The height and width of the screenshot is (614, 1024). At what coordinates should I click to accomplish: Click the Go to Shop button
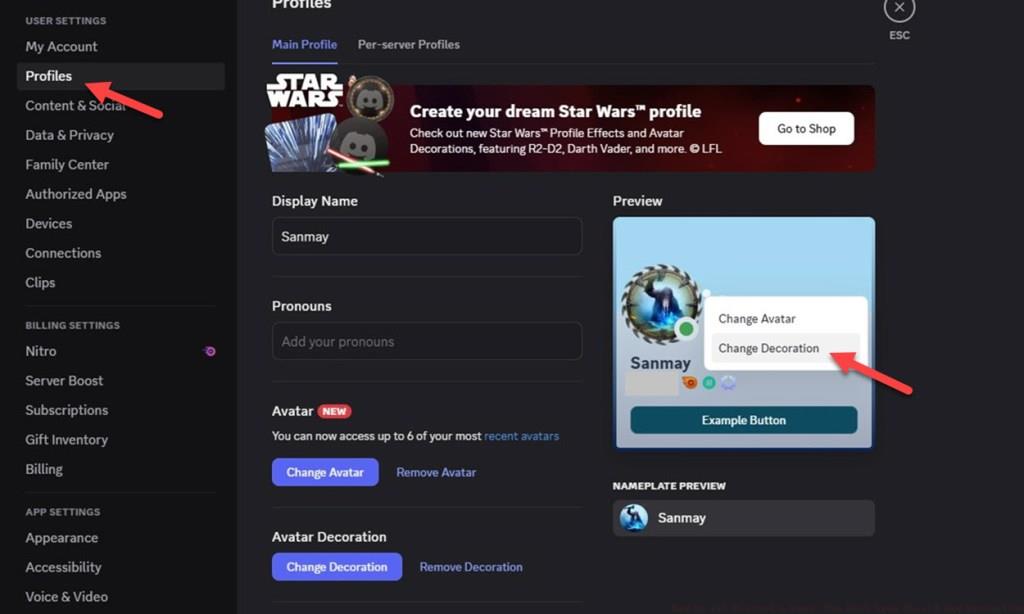pyautogui.click(x=806, y=128)
